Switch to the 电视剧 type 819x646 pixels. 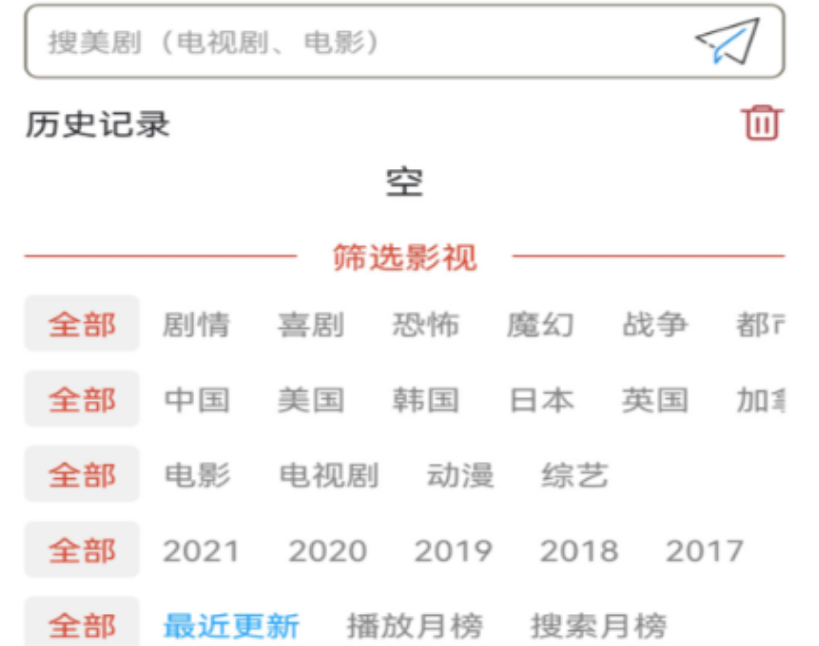click(x=328, y=475)
